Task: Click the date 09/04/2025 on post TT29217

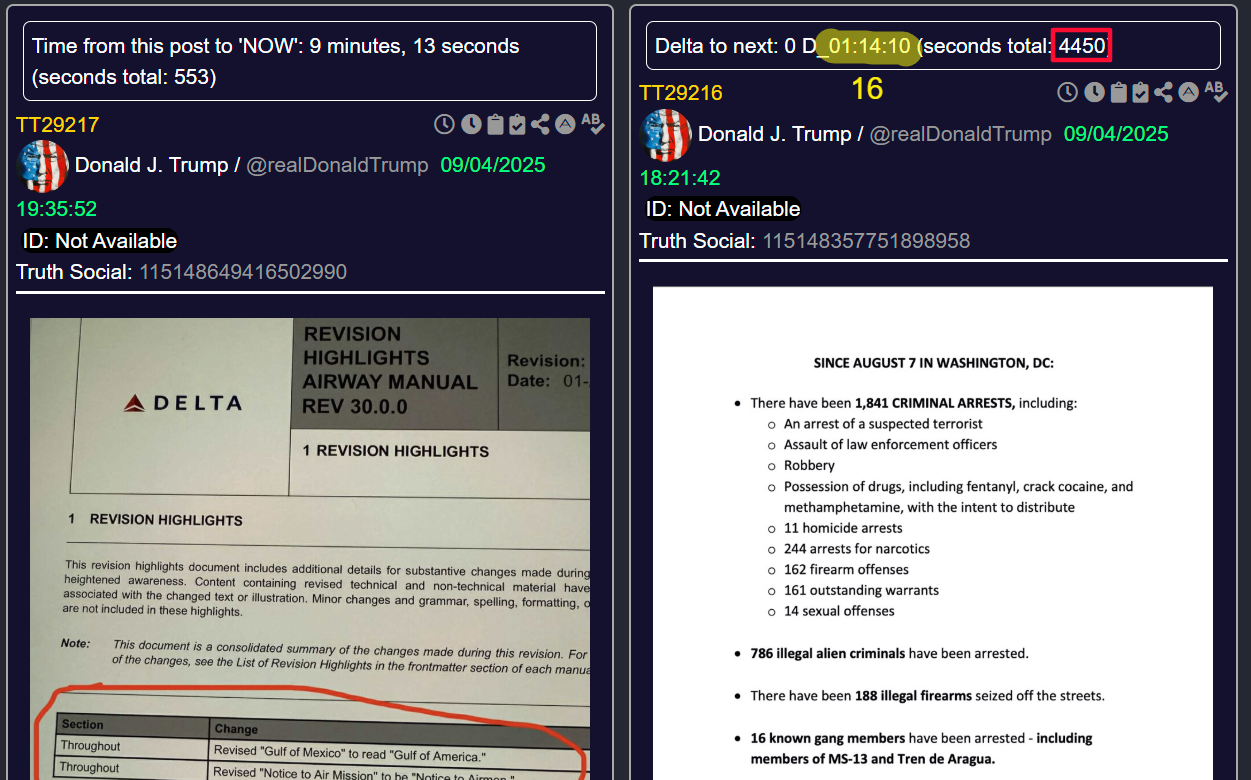Action: (x=493, y=165)
